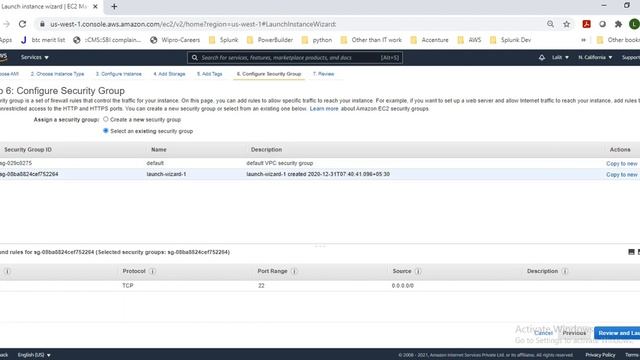Close the Launch instance wizard tab
Screen dimensions: 640x360
tap(95, 7)
